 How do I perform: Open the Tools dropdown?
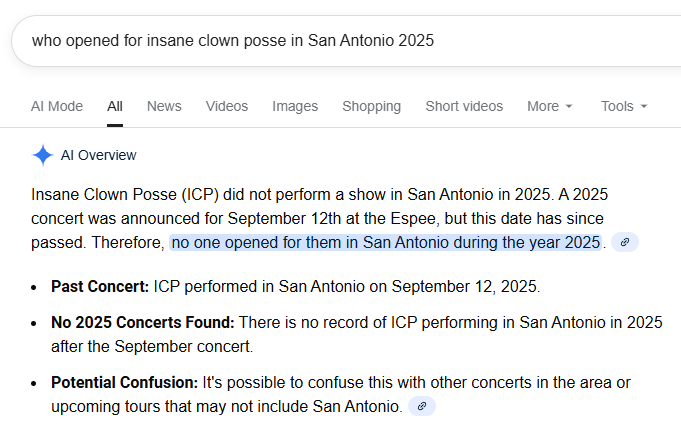[x=624, y=106]
